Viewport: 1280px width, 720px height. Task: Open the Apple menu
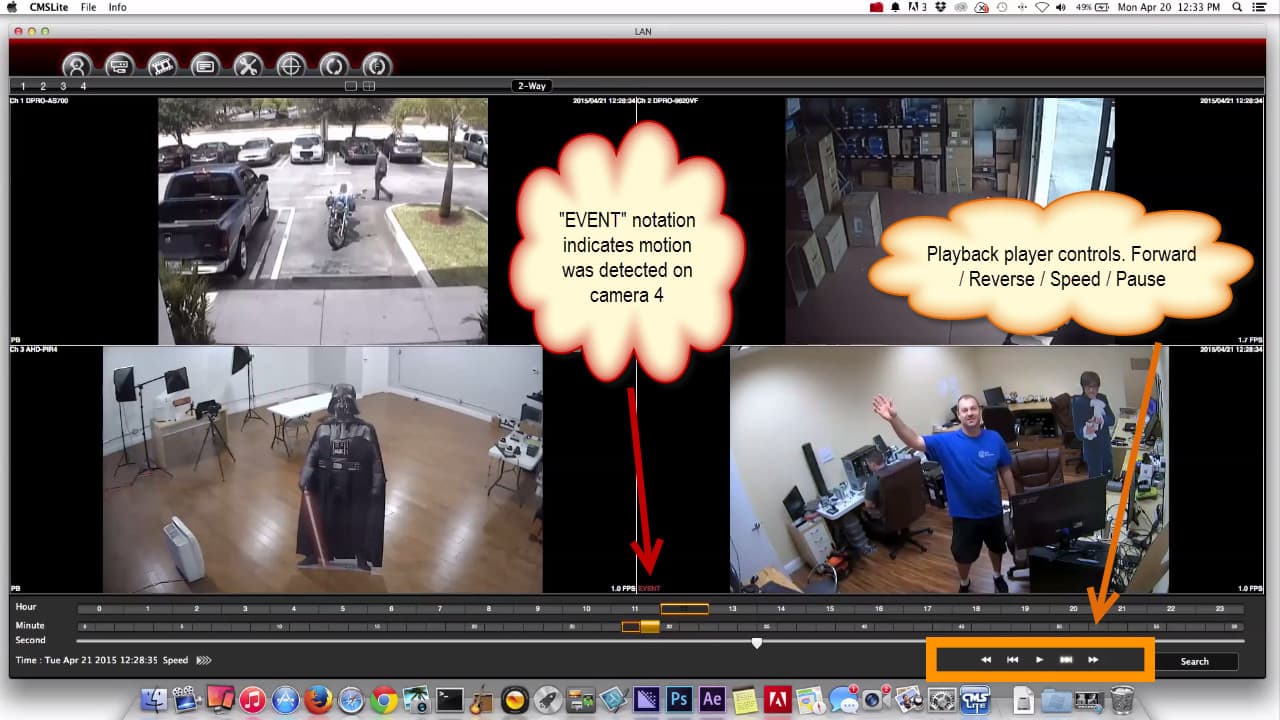pyautogui.click(x=12, y=7)
